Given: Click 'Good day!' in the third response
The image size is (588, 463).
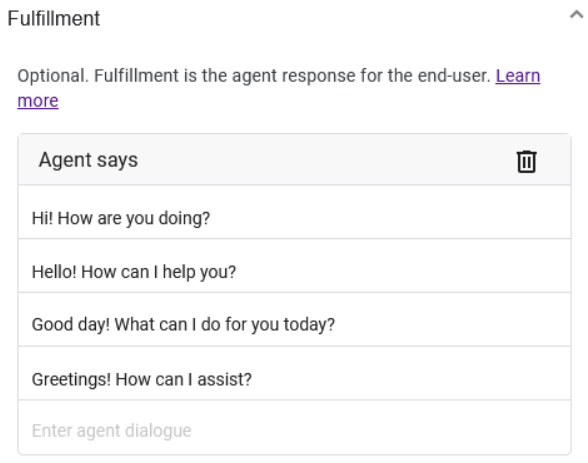Looking at the screenshot, I should pos(71,325).
